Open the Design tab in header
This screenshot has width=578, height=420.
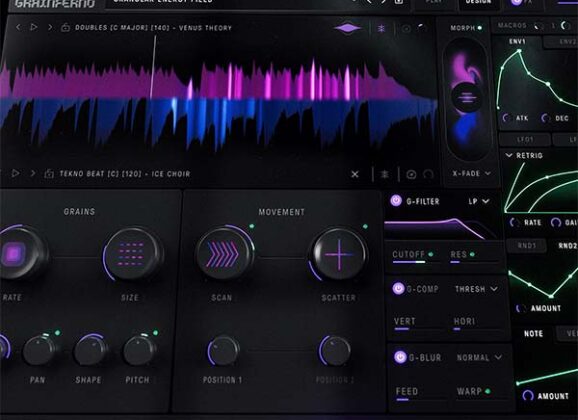[478, 3]
